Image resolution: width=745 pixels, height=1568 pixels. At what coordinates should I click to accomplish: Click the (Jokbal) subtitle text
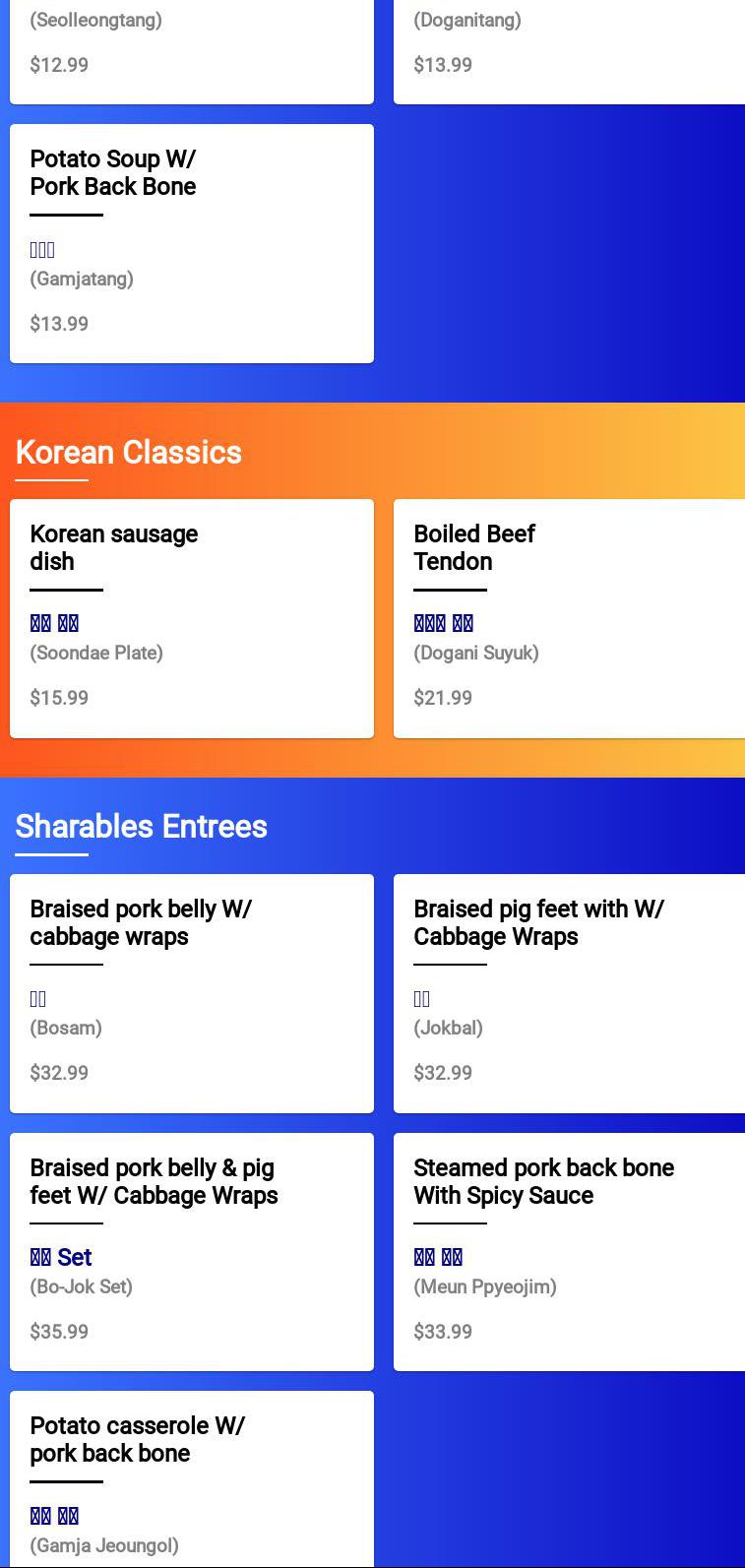[449, 1028]
